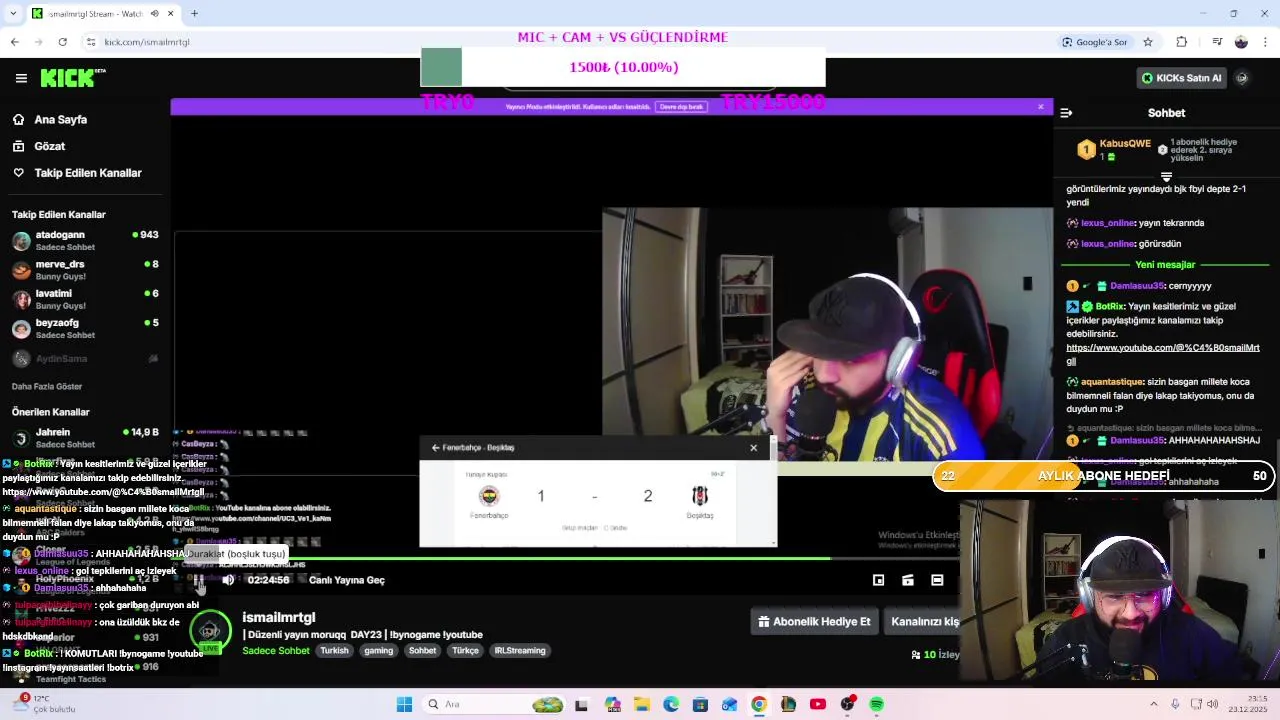Open Takip Edilen Kanallar page
This screenshot has width=1280, height=720.
(88, 173)
